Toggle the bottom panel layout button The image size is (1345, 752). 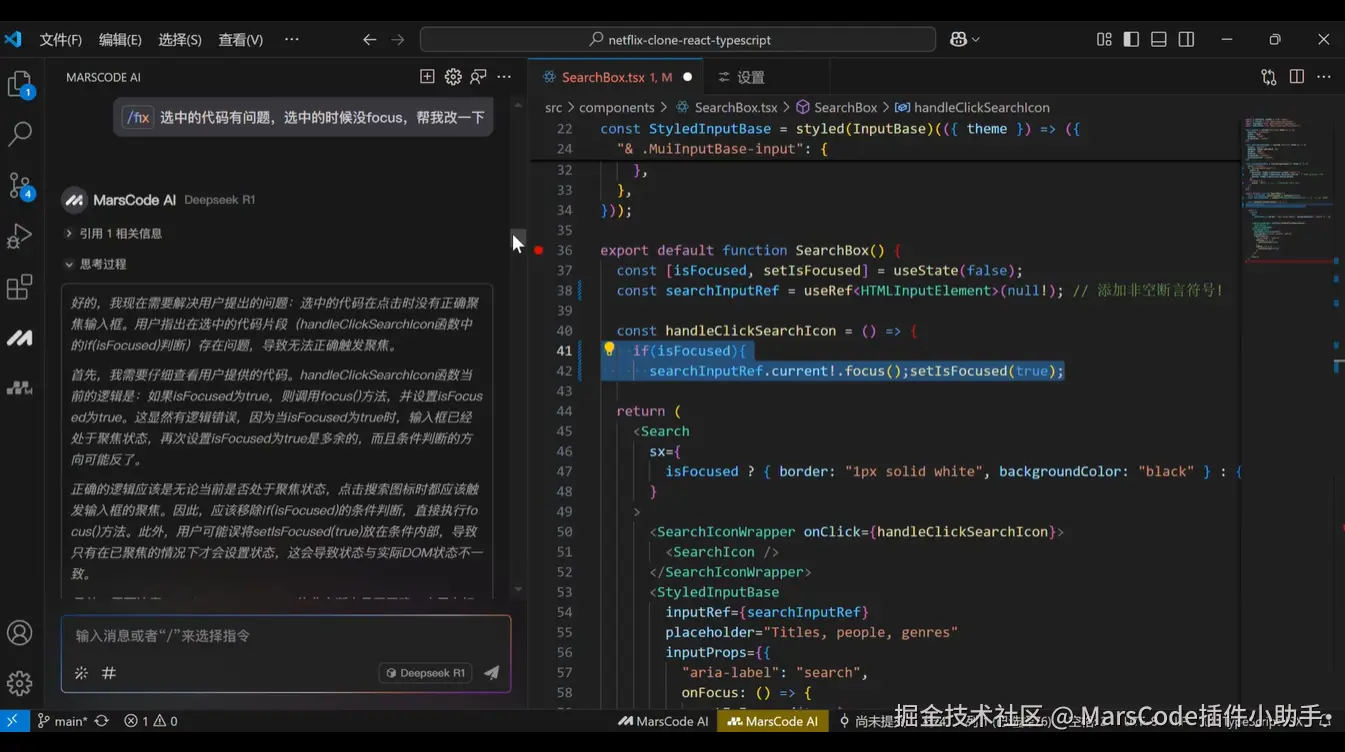[1159, 39]
